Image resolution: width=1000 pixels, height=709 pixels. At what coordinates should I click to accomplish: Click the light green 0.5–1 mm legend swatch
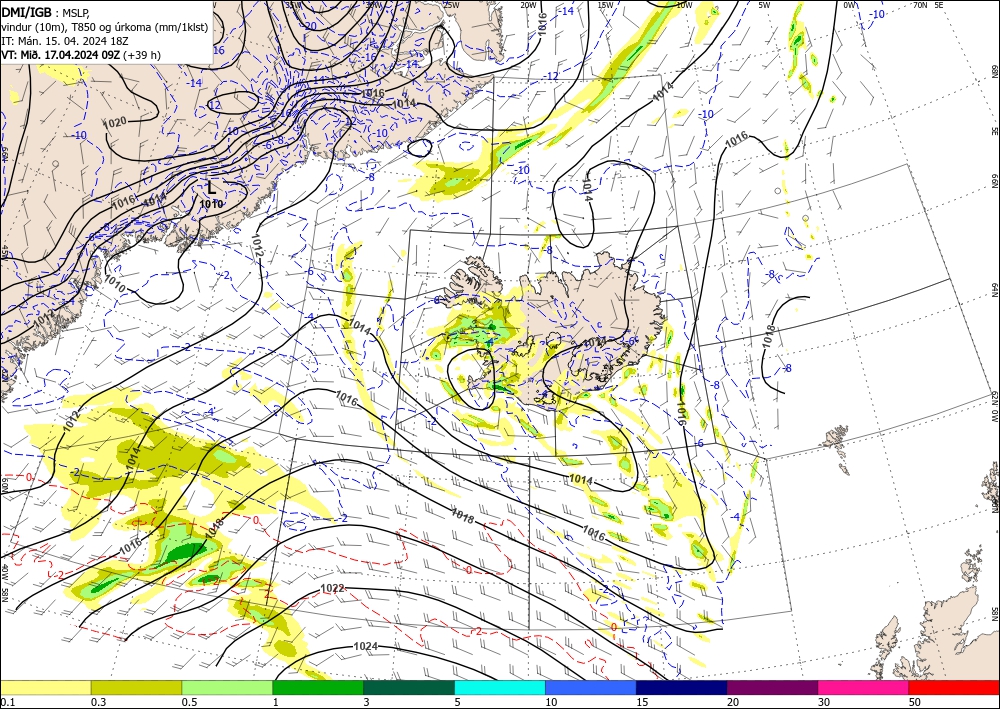(x=227, y=687)
